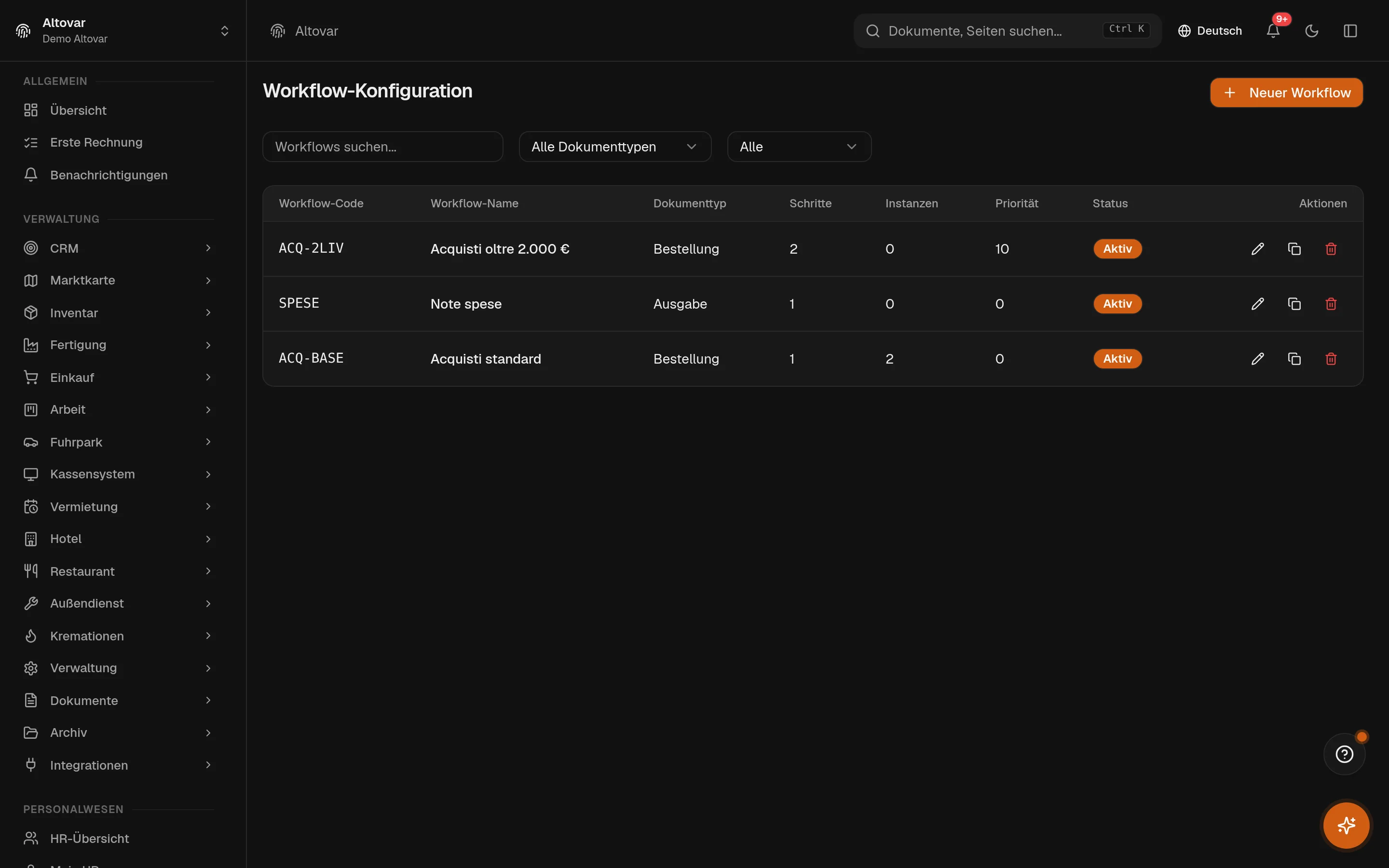Open Außendienst sidebar item
Screen dimensions: 1389x868
(x=118, y=603)
